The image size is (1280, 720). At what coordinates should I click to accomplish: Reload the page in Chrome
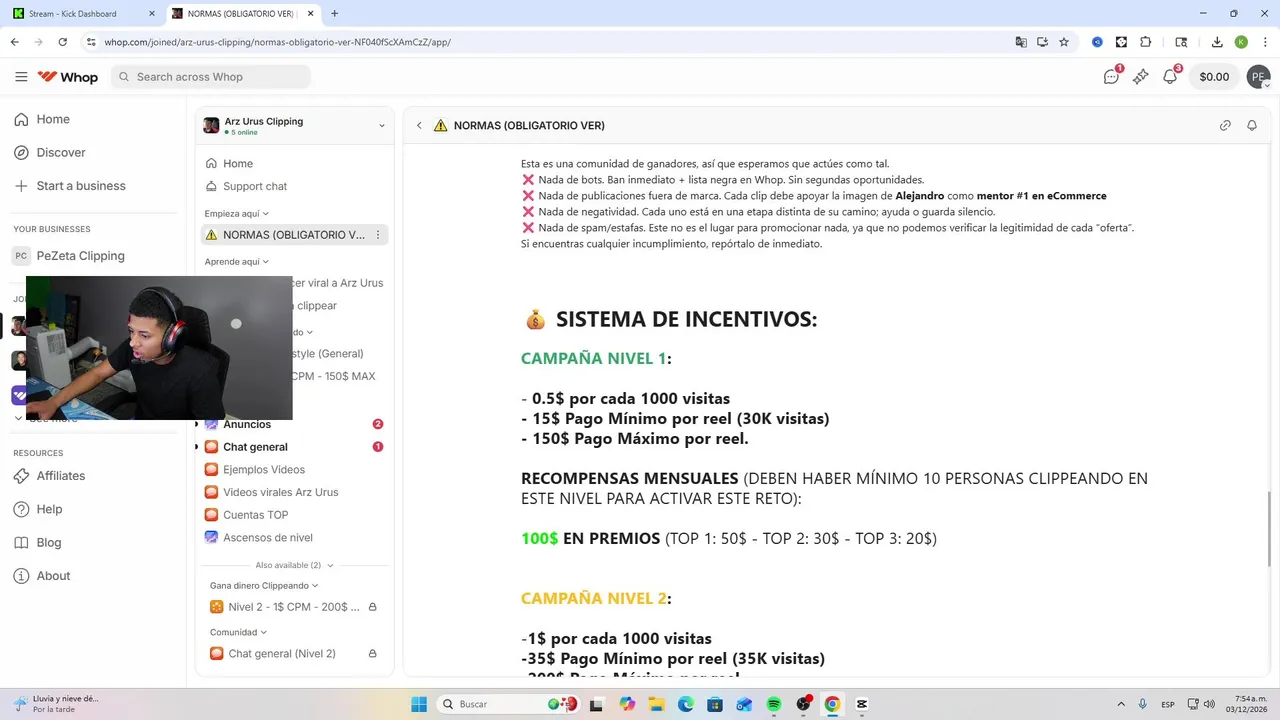tap(62, 42)
